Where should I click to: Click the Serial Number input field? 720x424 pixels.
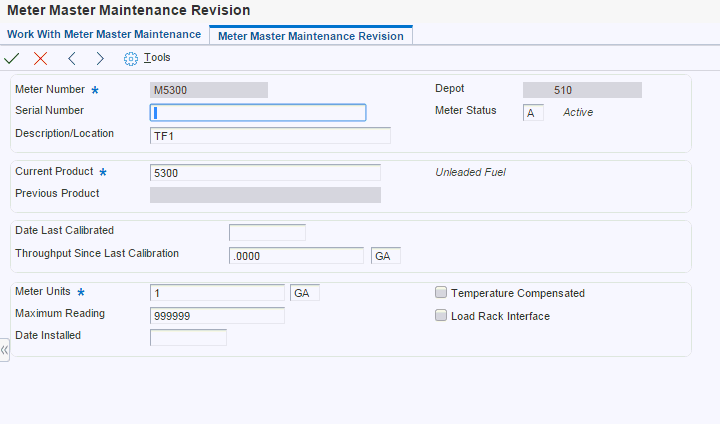[x=258, y=112]
